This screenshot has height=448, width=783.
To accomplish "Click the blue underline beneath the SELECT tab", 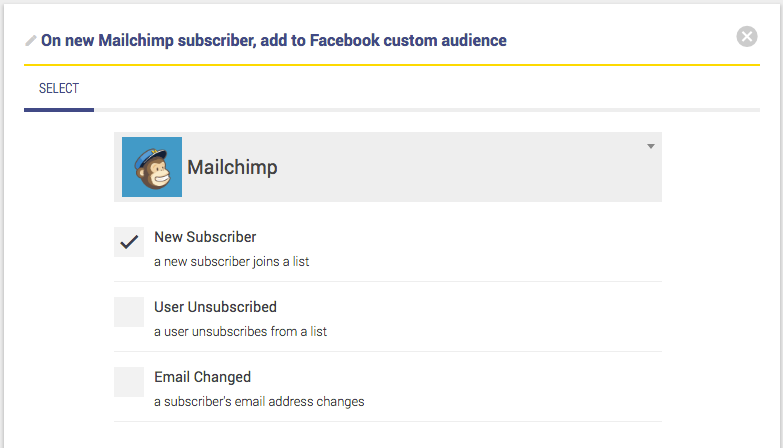I will (x=59, y=109).
